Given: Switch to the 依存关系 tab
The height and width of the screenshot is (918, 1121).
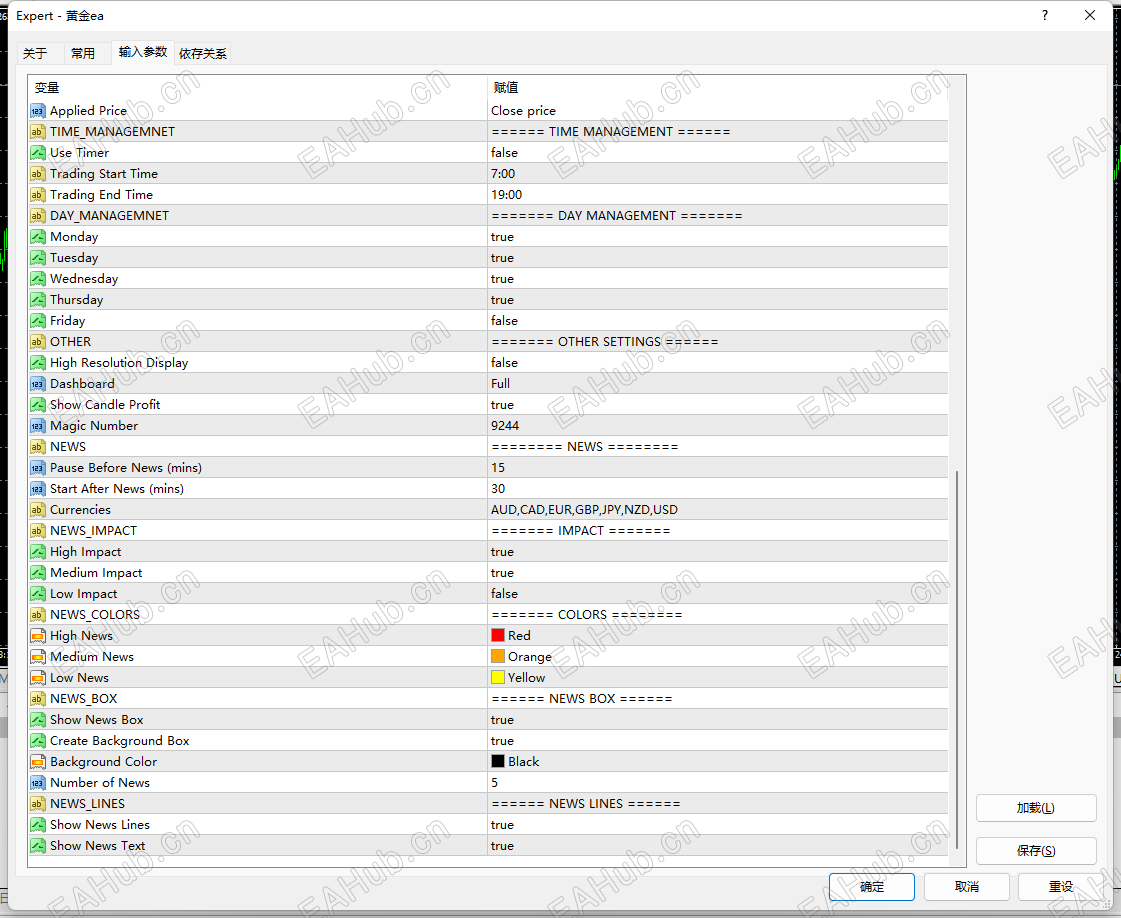Looking at the screenshot, I should pos(203,54).
